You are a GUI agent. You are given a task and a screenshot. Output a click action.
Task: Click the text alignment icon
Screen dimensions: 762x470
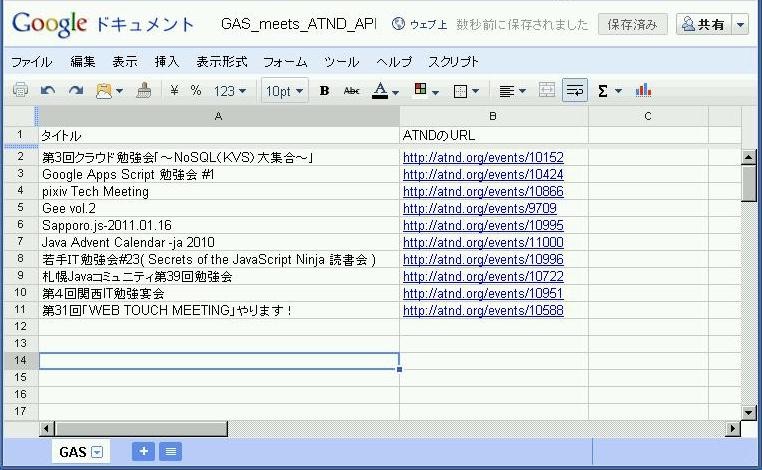(507, 91)
